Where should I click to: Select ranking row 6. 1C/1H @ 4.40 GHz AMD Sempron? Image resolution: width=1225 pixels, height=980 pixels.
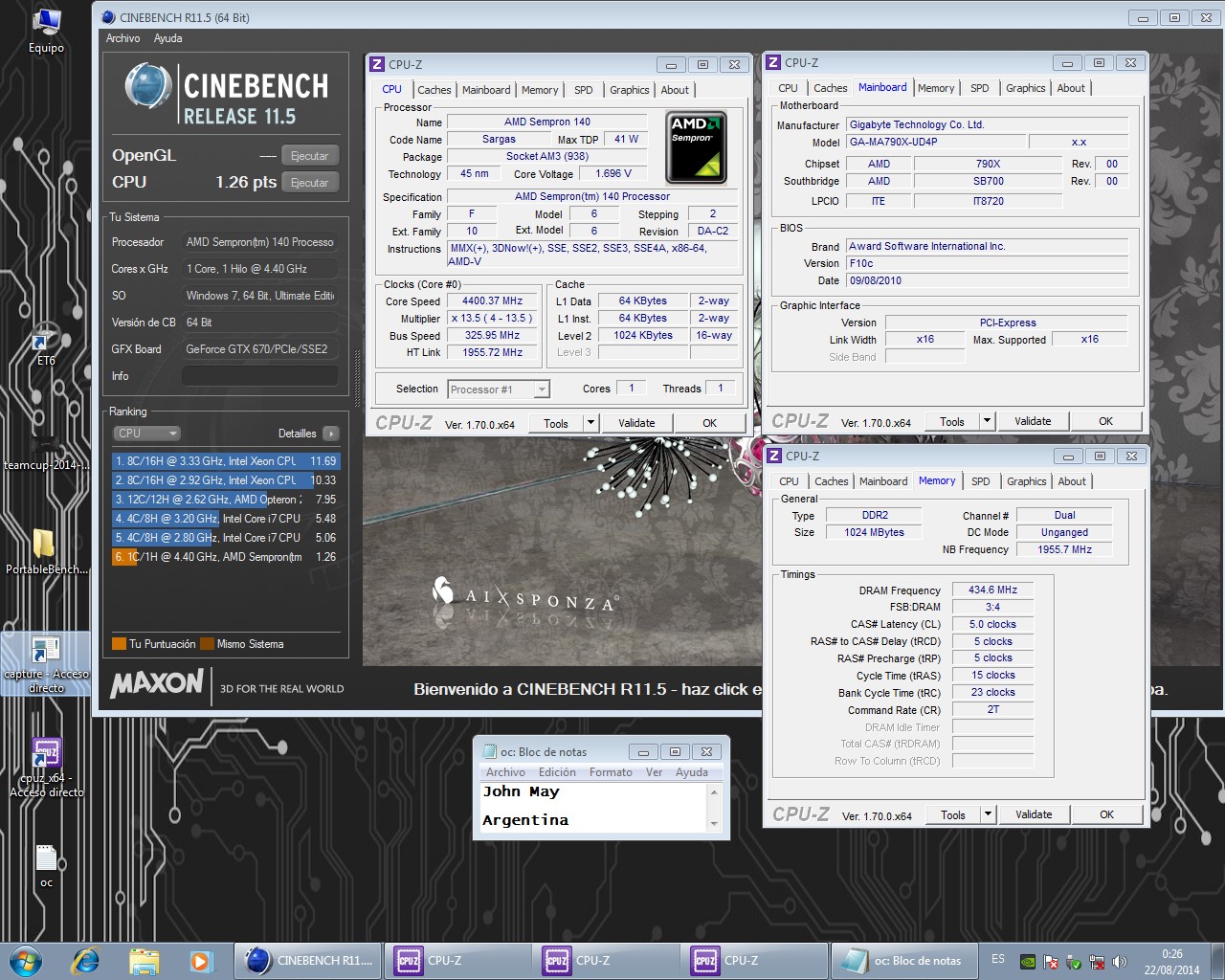226,557
